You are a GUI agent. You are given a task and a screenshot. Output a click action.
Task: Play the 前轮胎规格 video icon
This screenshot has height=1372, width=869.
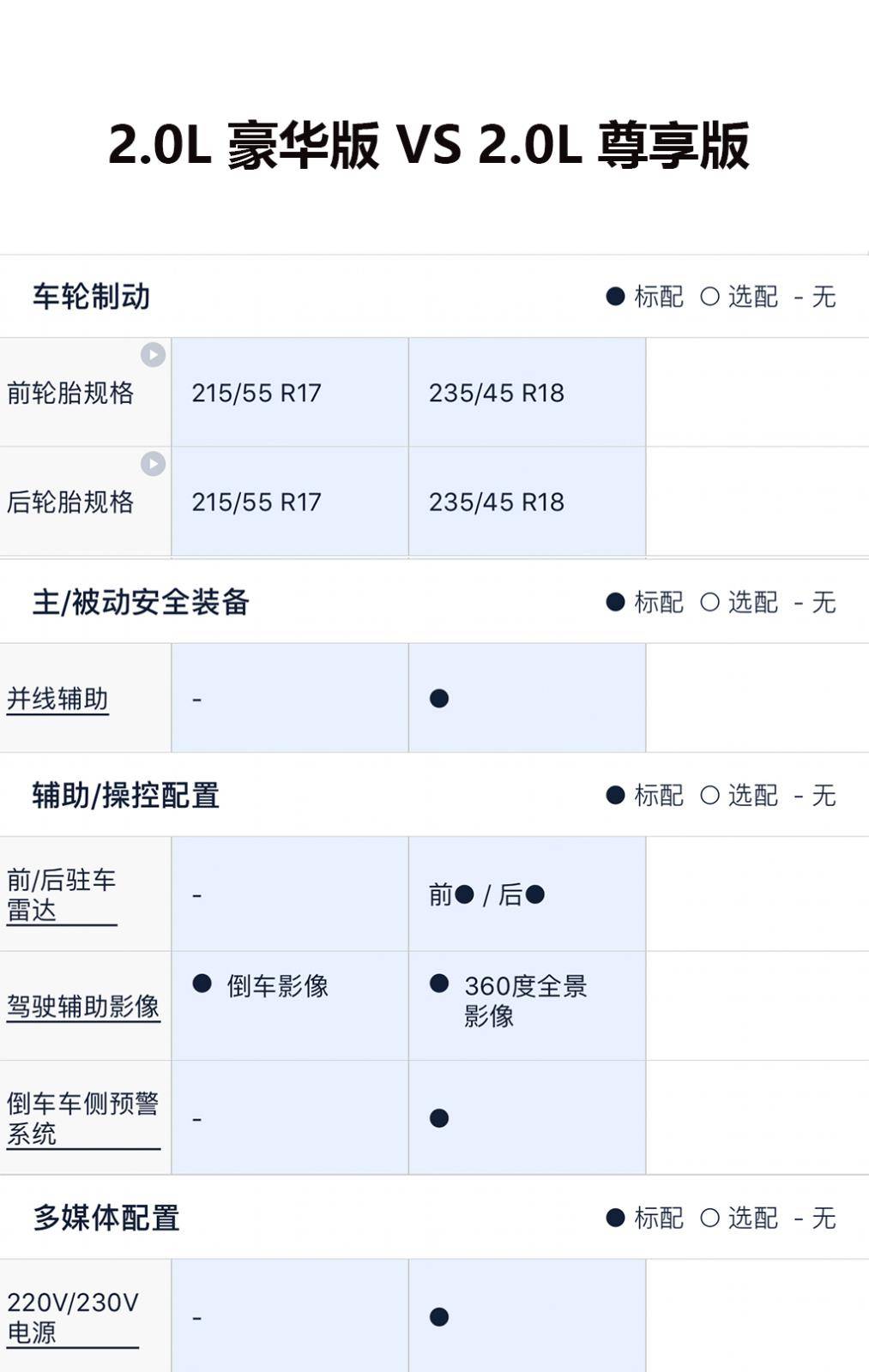[x=153, y=354]
